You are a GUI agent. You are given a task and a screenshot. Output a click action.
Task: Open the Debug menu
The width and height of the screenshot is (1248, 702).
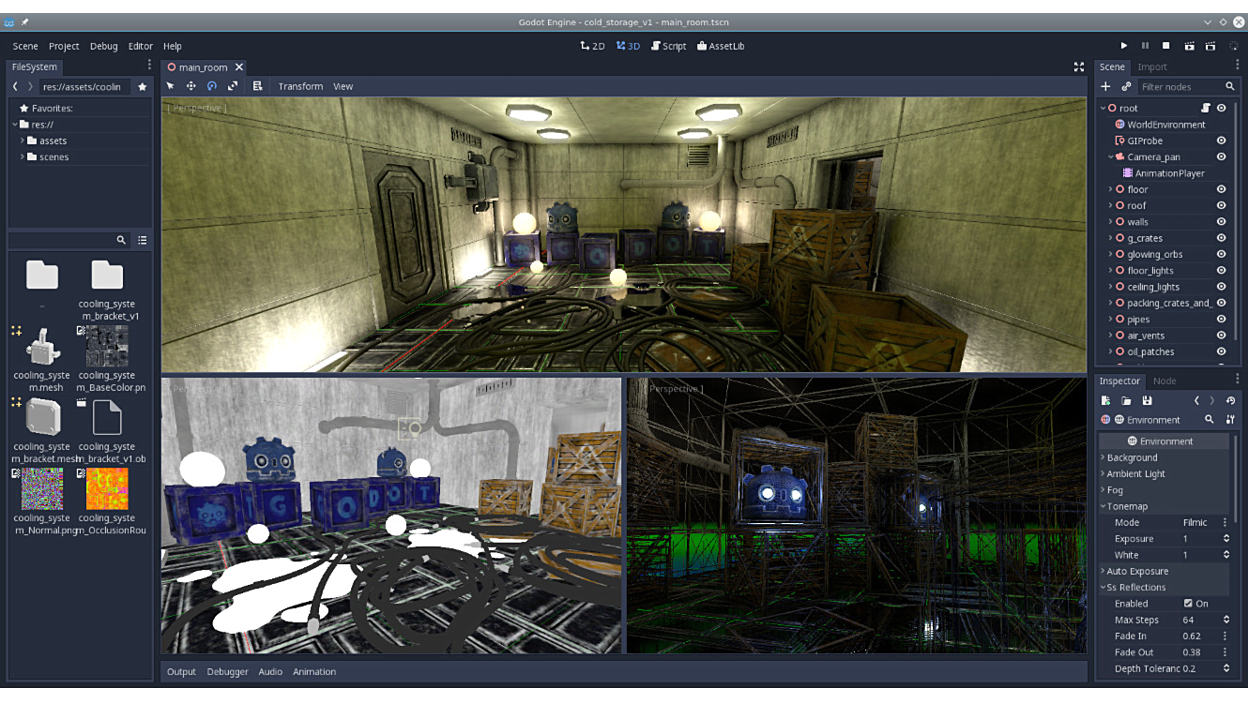[104, 46]
